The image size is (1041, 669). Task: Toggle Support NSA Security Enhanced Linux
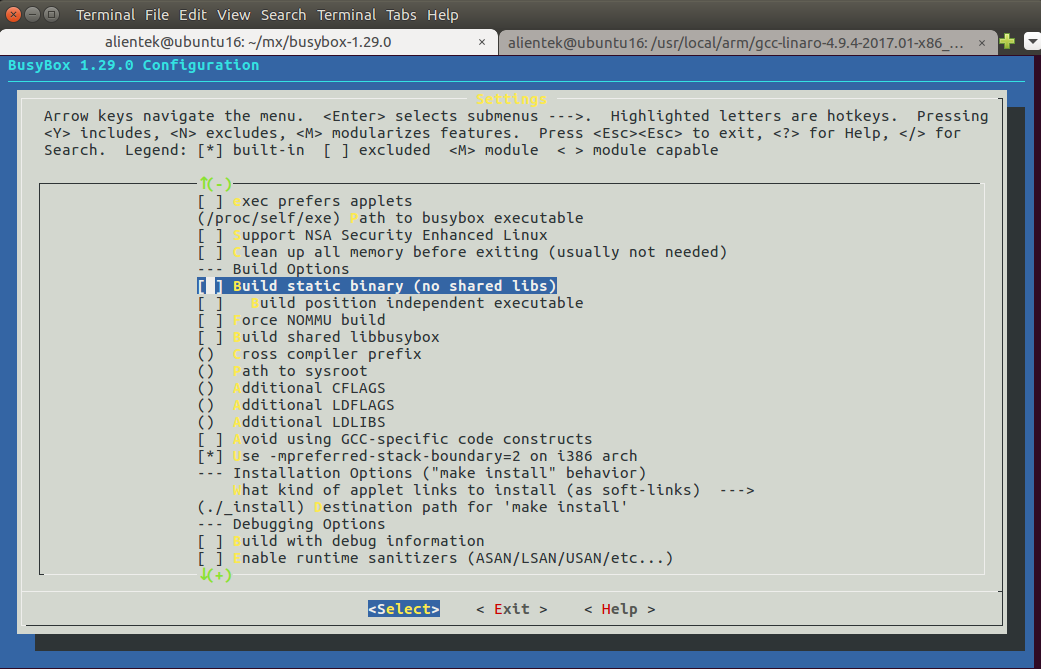point(372,235)
